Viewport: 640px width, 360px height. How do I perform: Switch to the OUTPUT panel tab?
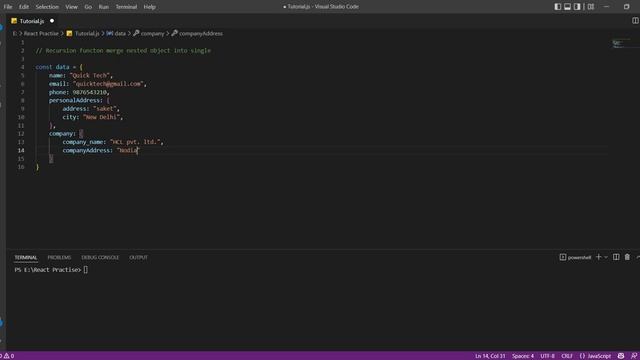138,258
